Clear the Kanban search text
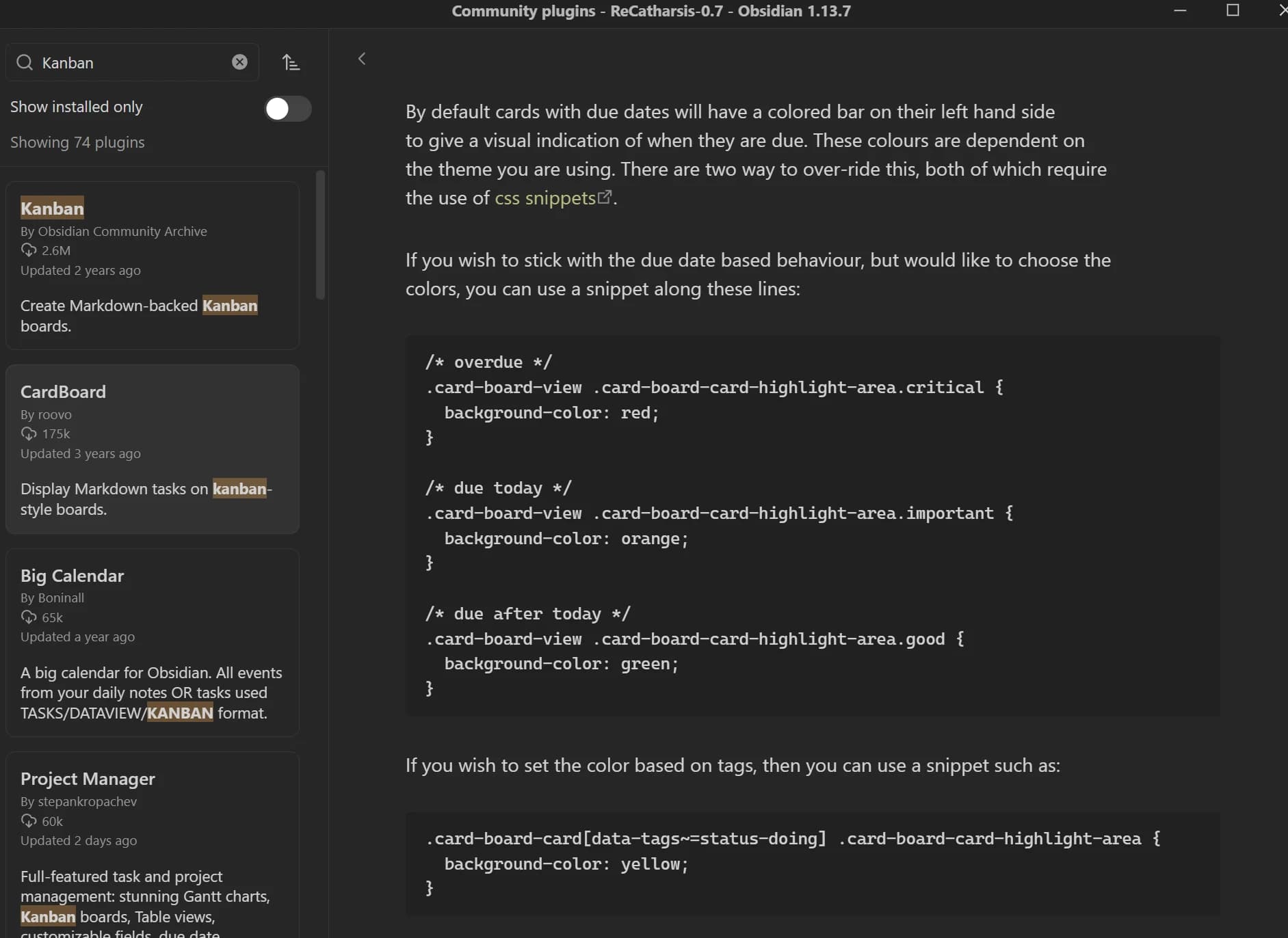 click(x=239, y=62)
